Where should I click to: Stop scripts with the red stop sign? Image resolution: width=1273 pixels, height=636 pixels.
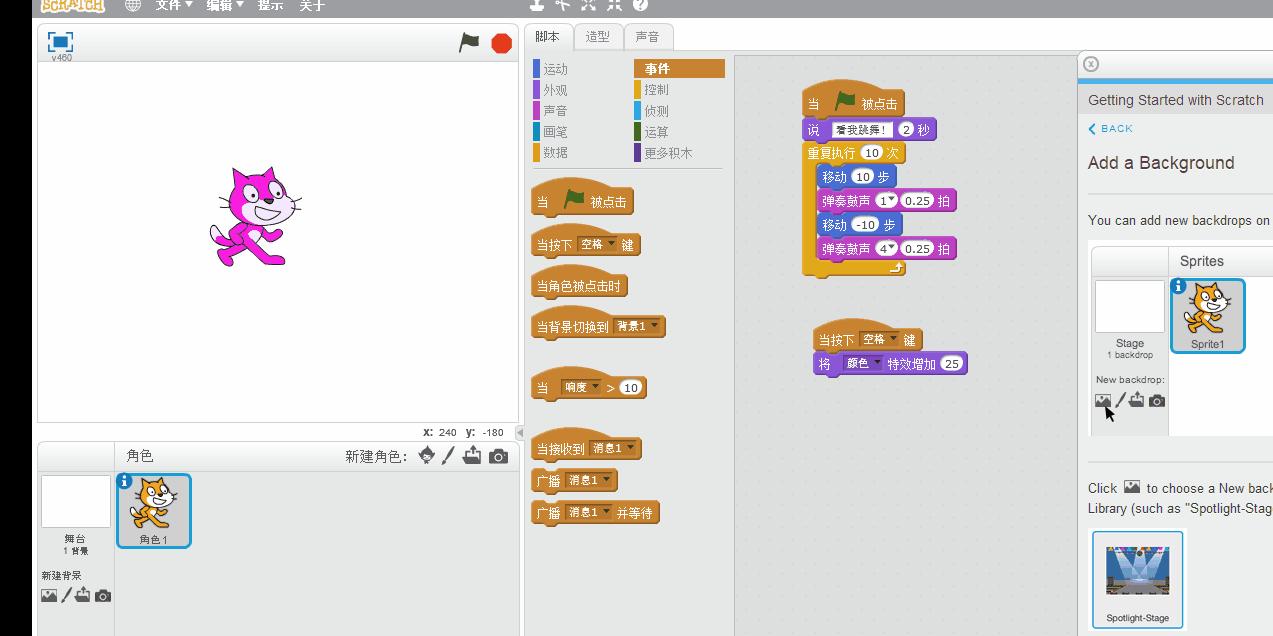(500, 43)
